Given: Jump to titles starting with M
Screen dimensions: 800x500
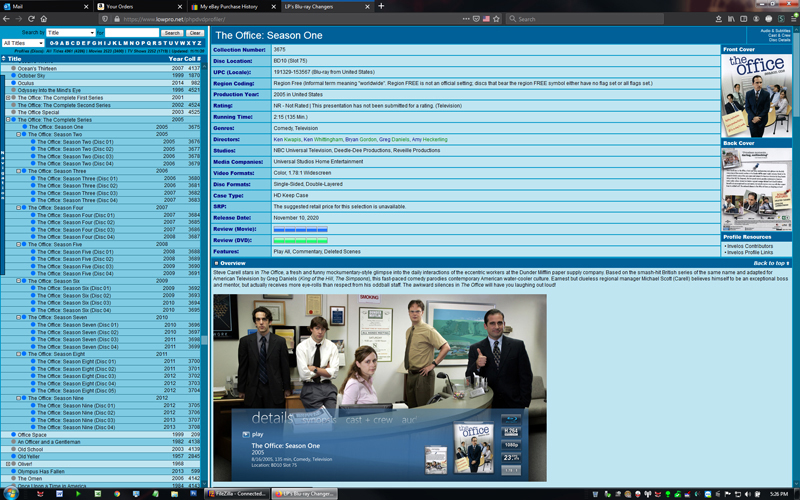Looking at the screenshot, I should tap(126, 43).
